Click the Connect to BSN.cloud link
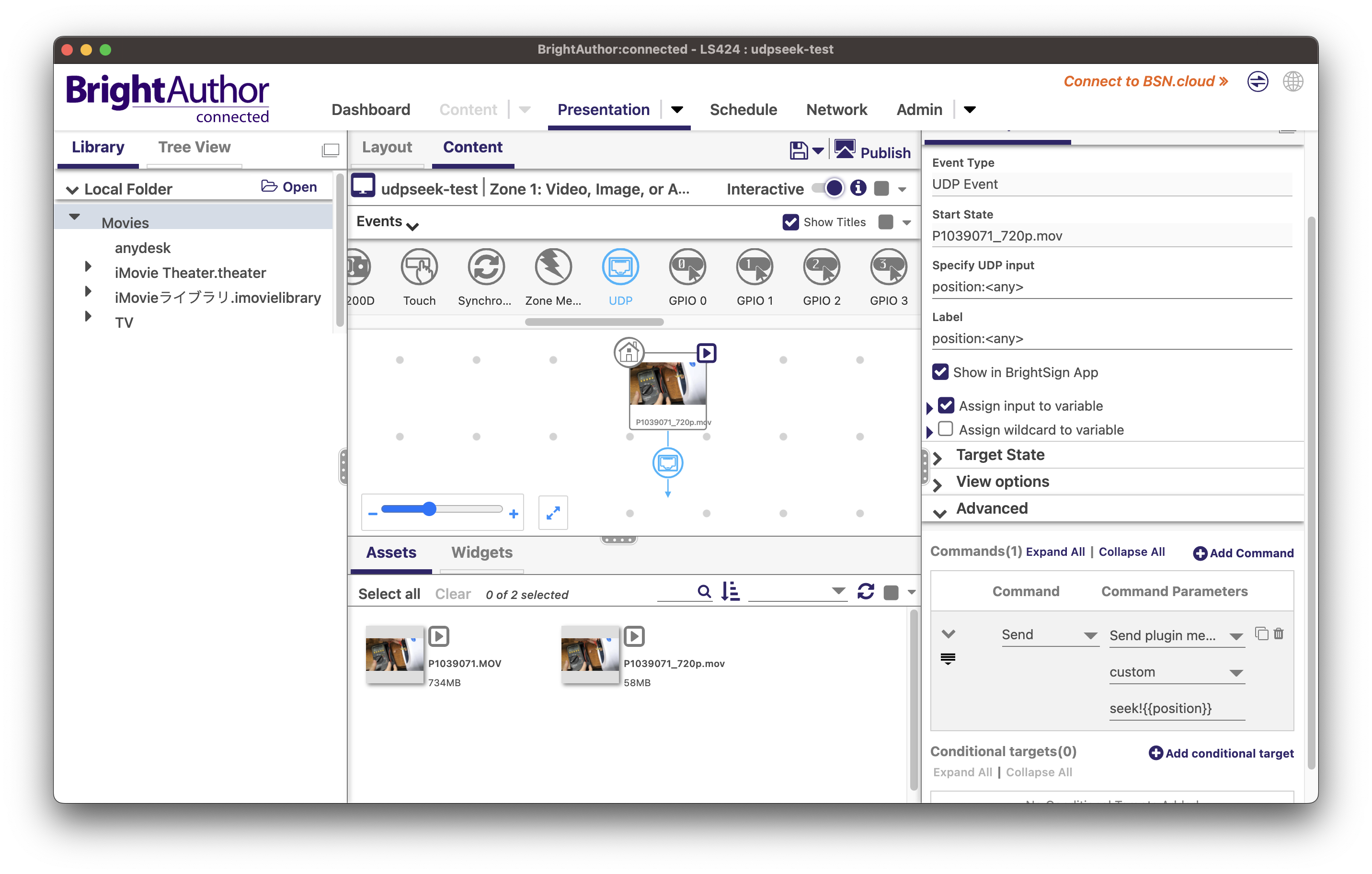This screenshot has width=1372, height=874. 1145,81
